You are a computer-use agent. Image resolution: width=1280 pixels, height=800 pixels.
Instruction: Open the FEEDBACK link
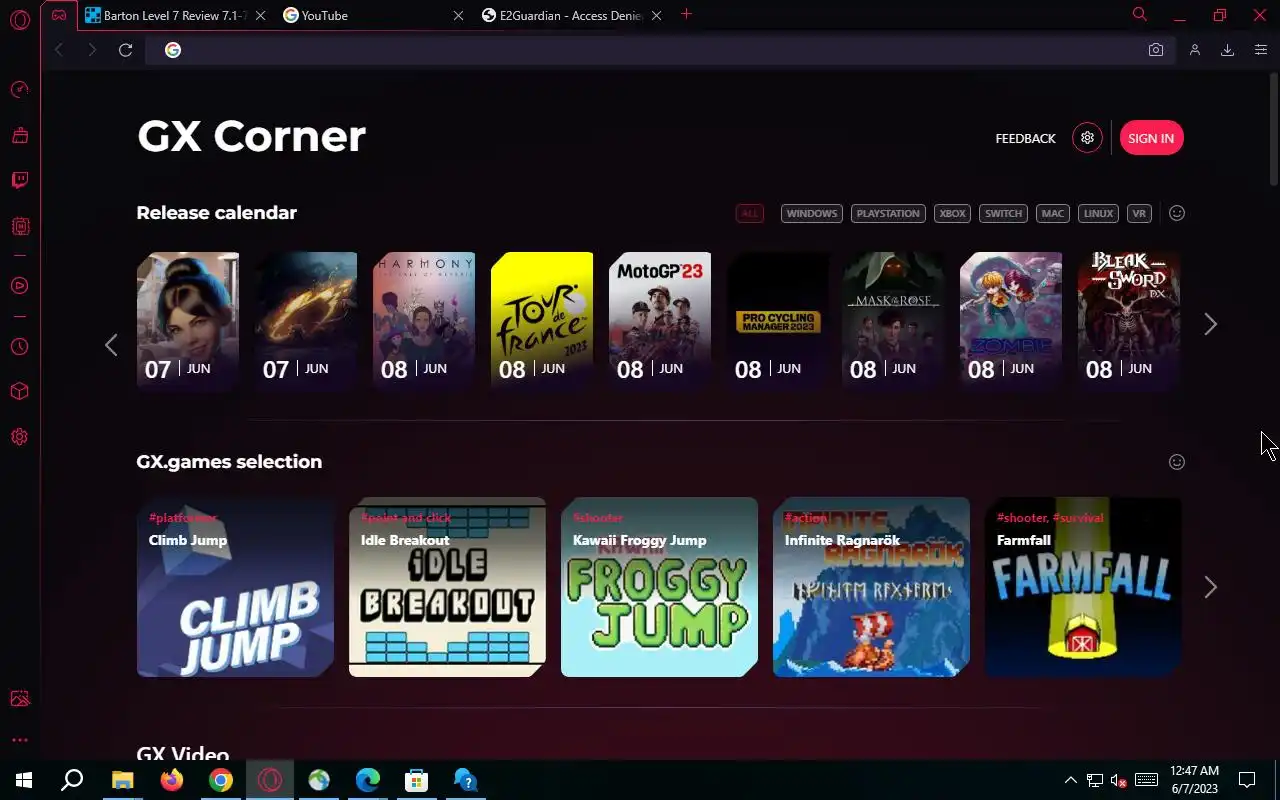[x=1025, y=138]
